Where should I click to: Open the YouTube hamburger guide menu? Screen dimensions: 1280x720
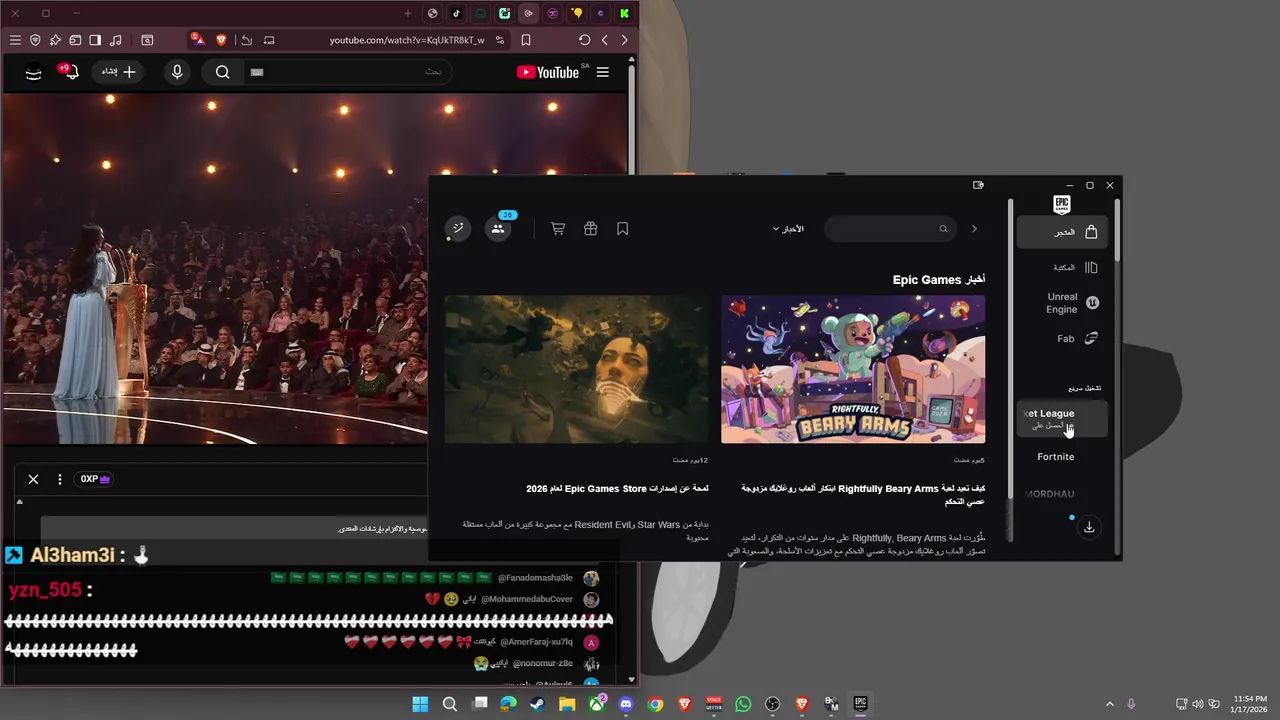(x=602, y=72)
